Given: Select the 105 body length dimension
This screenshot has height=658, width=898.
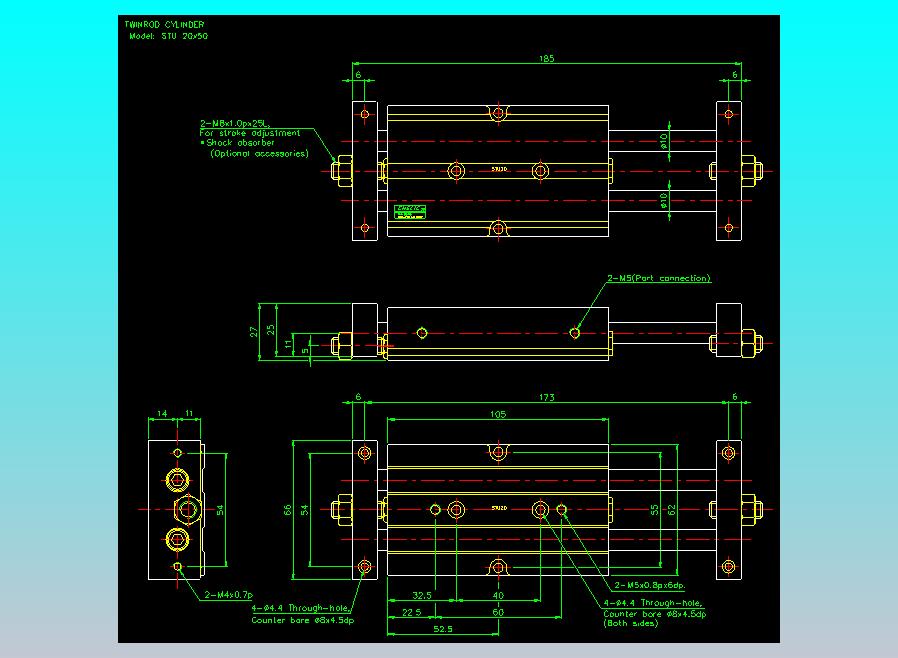Looking at the screenshot, I should [498, 414].
